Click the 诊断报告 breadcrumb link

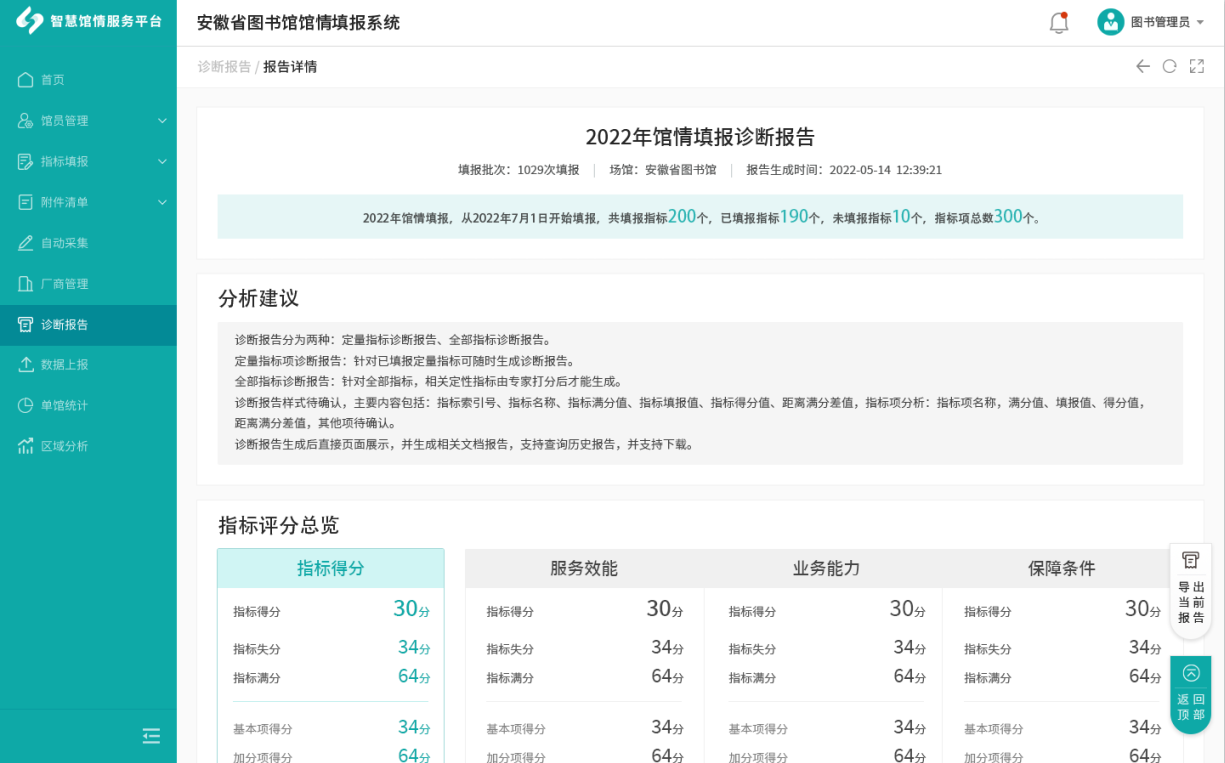click(224, 67)
